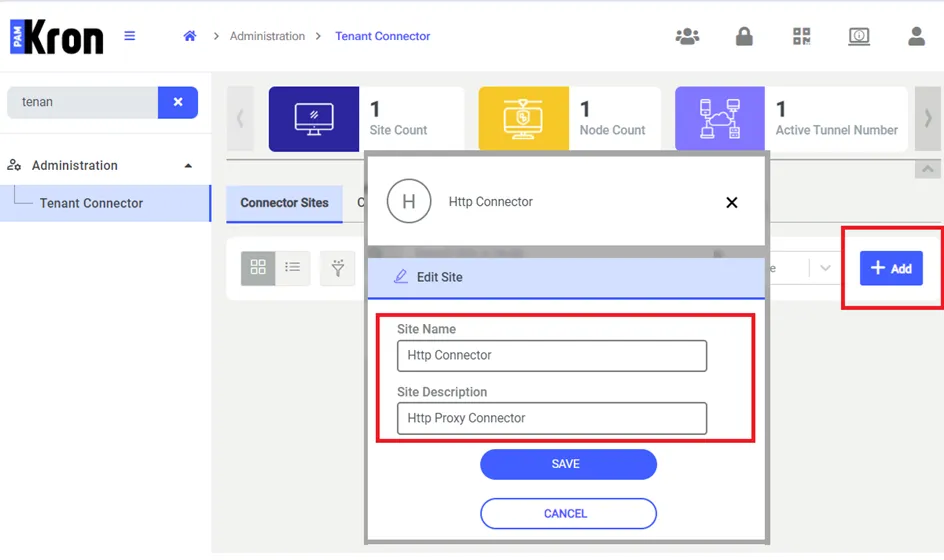
Task: Go to home via breadcrumb icon
Action: pyautogui.click(x=190, y=36)
